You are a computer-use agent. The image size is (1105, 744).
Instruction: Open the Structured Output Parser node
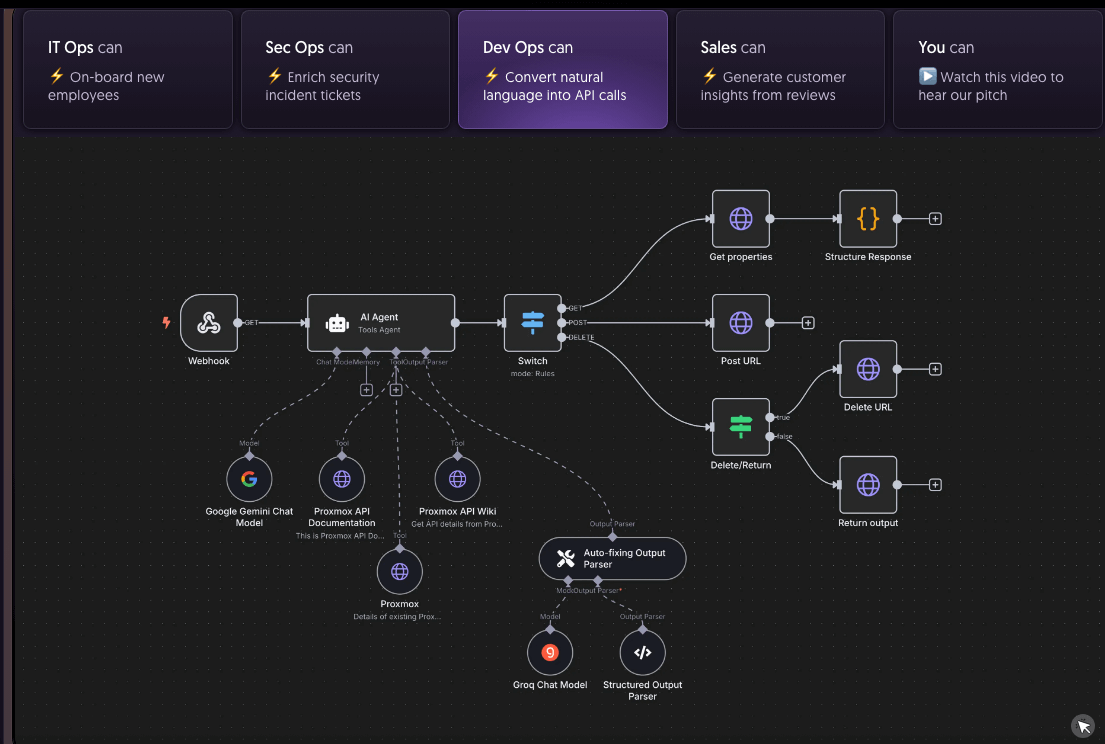pos(642,653)
